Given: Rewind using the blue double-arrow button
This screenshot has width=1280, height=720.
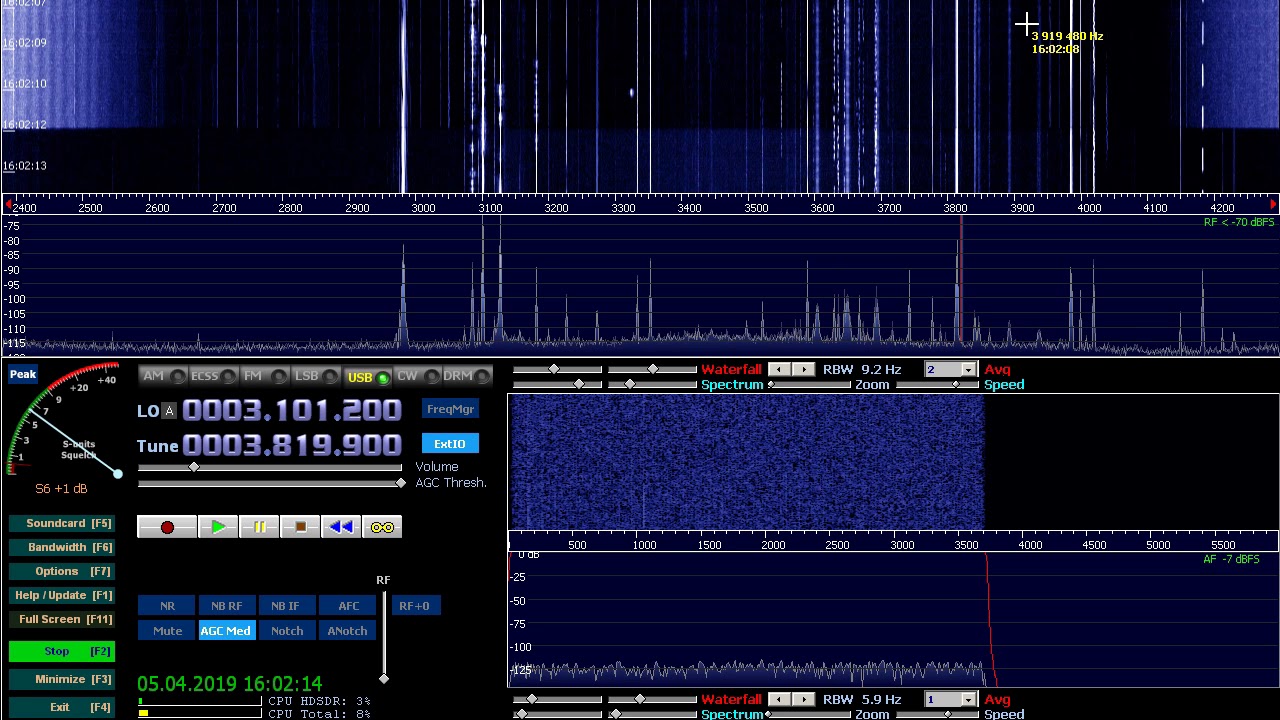Looking at the screenshot, I should click(341, 527).
